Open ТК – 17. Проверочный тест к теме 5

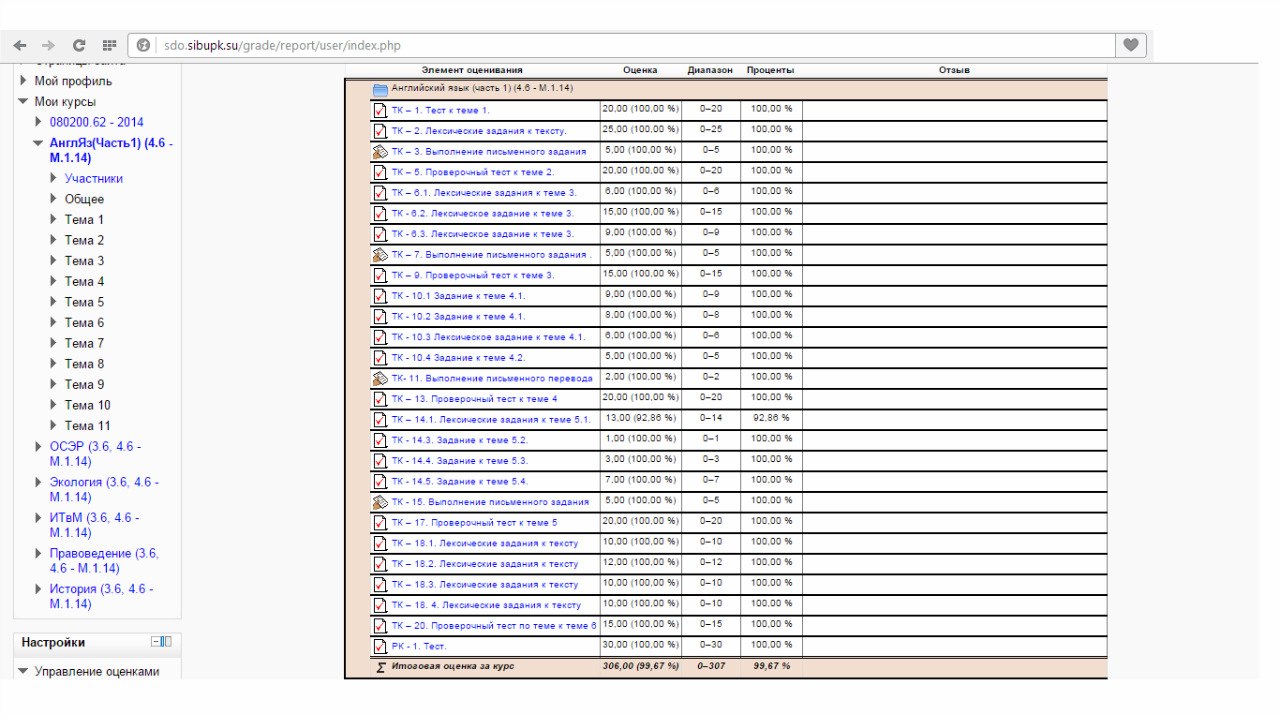pos(474,522)
